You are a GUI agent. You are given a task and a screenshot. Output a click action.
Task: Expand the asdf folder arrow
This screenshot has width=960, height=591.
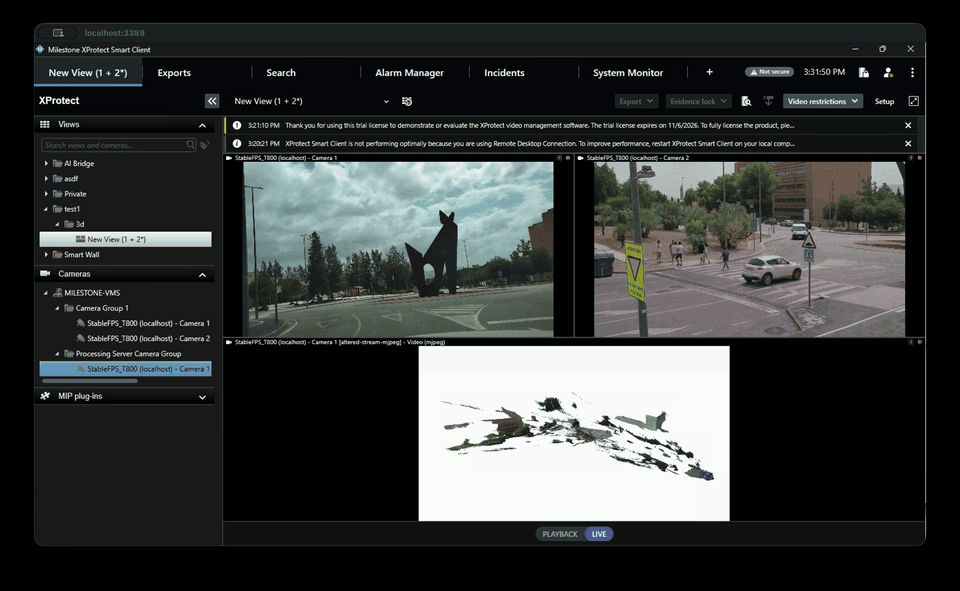pos(46,179)
